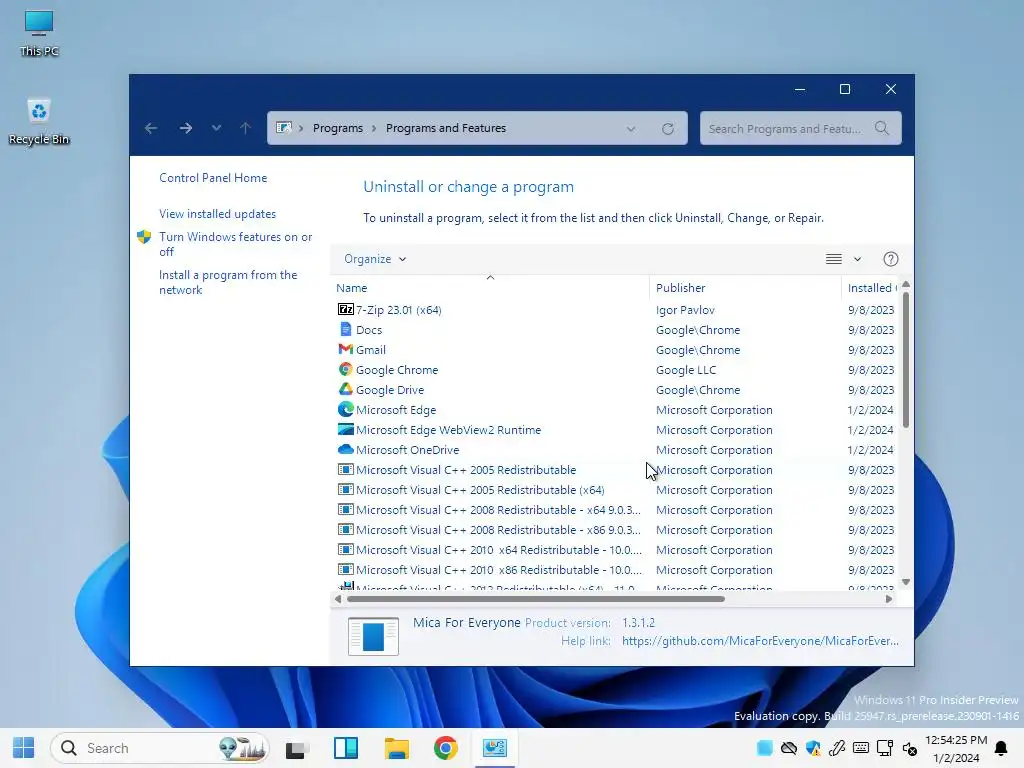1024x768 pixels.
Task: Open View installed updates link
Action: pos(217,214)
